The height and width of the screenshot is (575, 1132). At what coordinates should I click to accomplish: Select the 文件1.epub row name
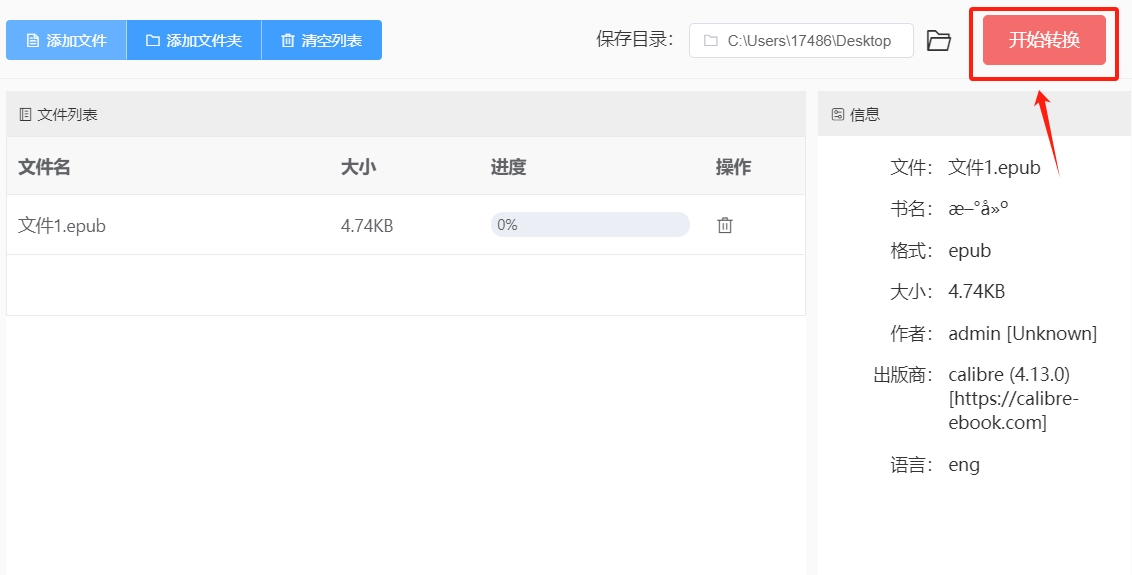(x=62, y=226)
